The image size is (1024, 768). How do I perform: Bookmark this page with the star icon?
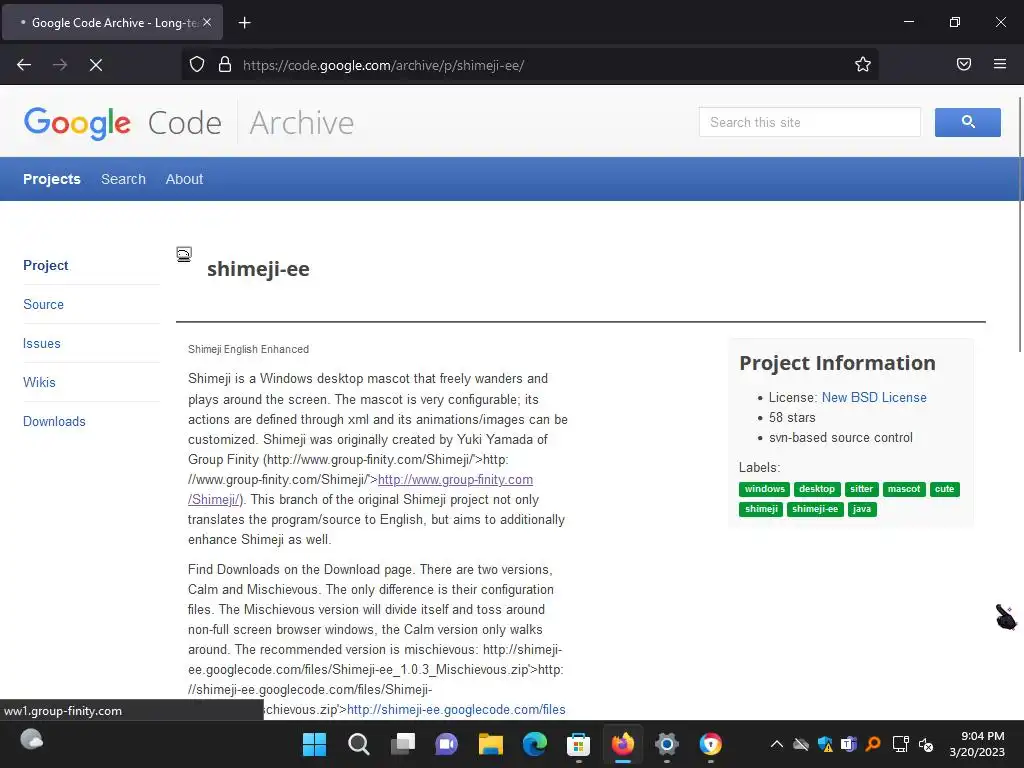(x=863, y=64)
